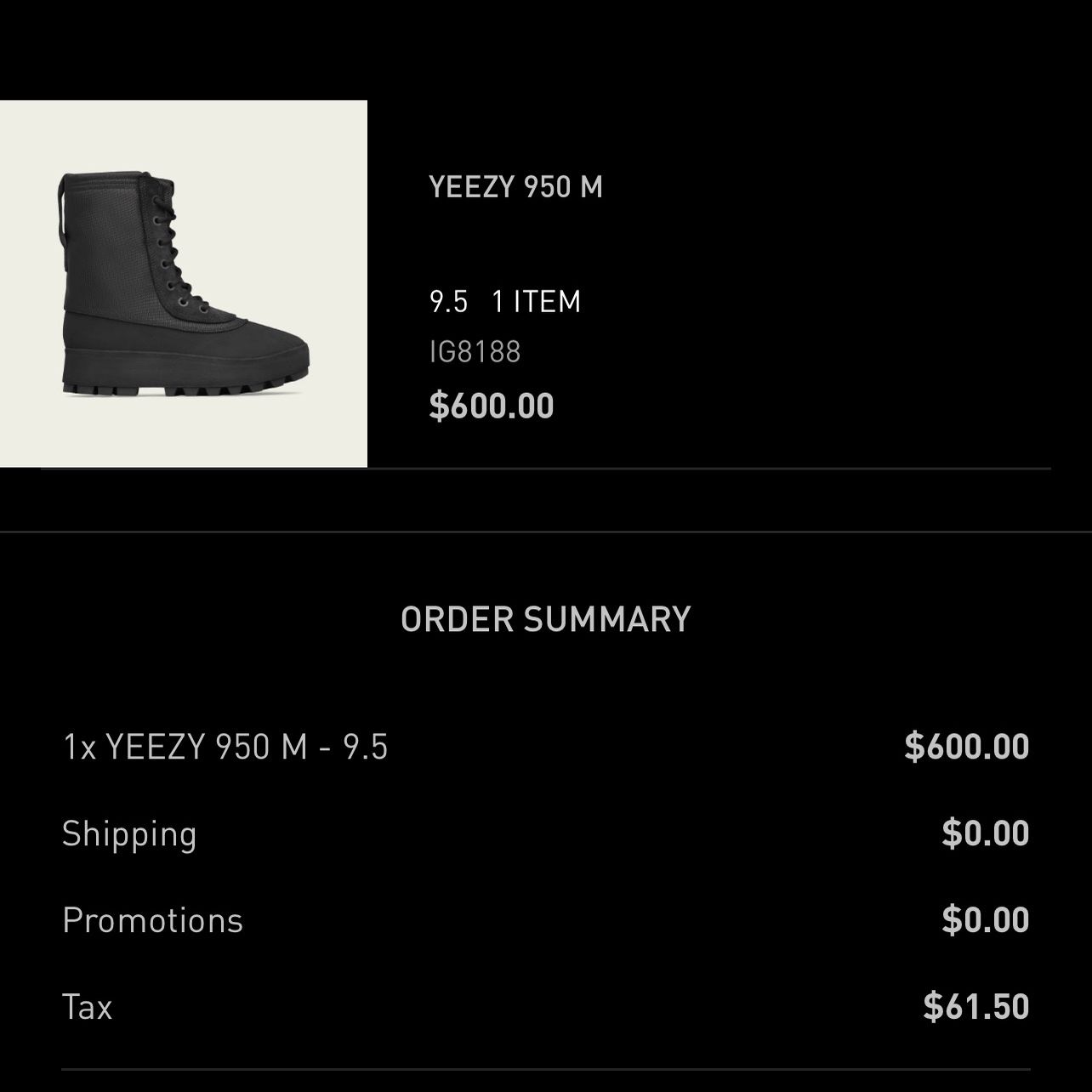Screen dimensions: 1092x1092
Task: Click the ORDER SUMMARY heading
Action: coord(546,619)
